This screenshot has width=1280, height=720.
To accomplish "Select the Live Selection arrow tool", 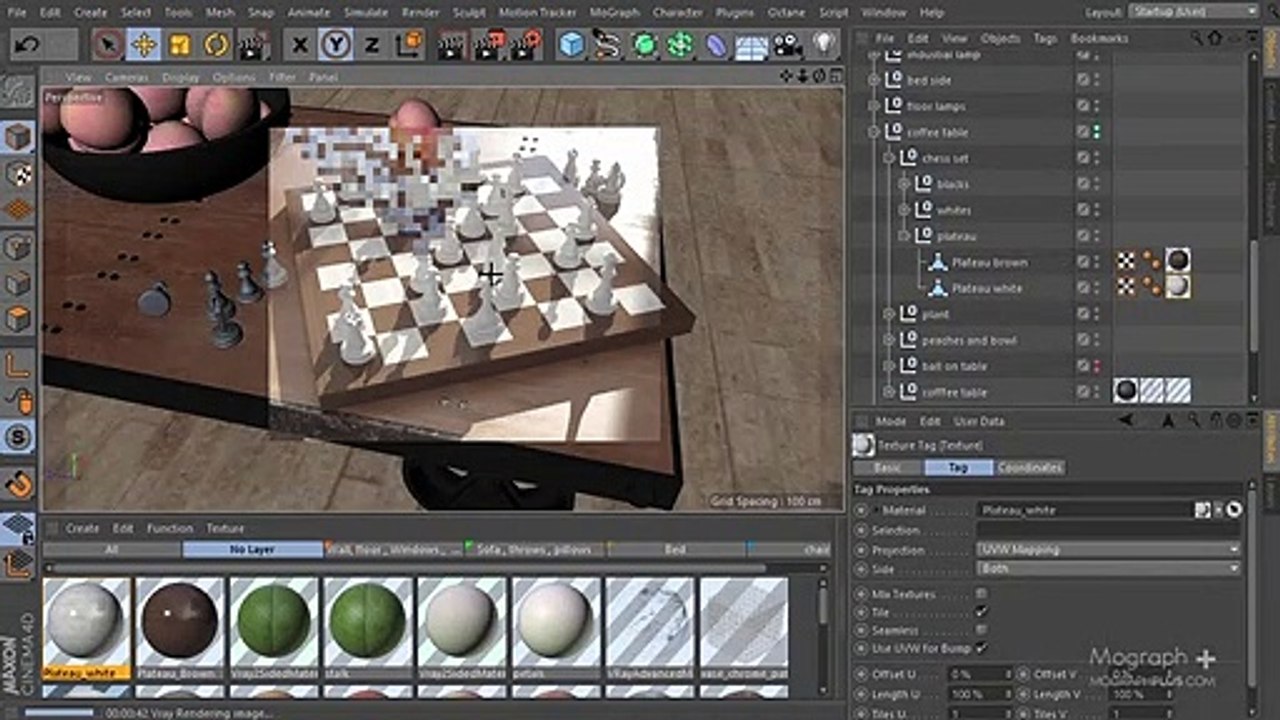I will (108, 45).
